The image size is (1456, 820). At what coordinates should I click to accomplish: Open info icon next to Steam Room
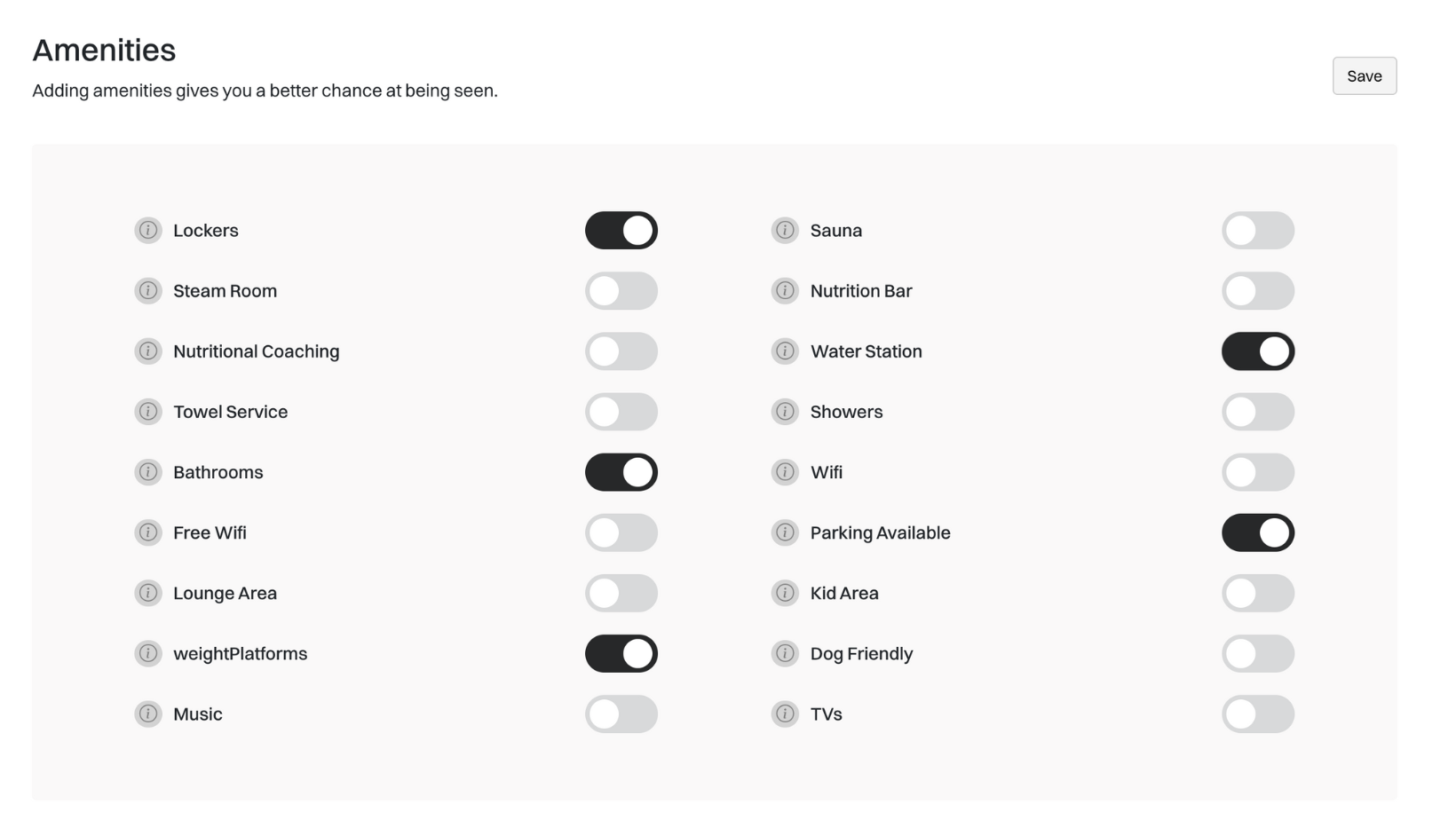pos(148,291)
